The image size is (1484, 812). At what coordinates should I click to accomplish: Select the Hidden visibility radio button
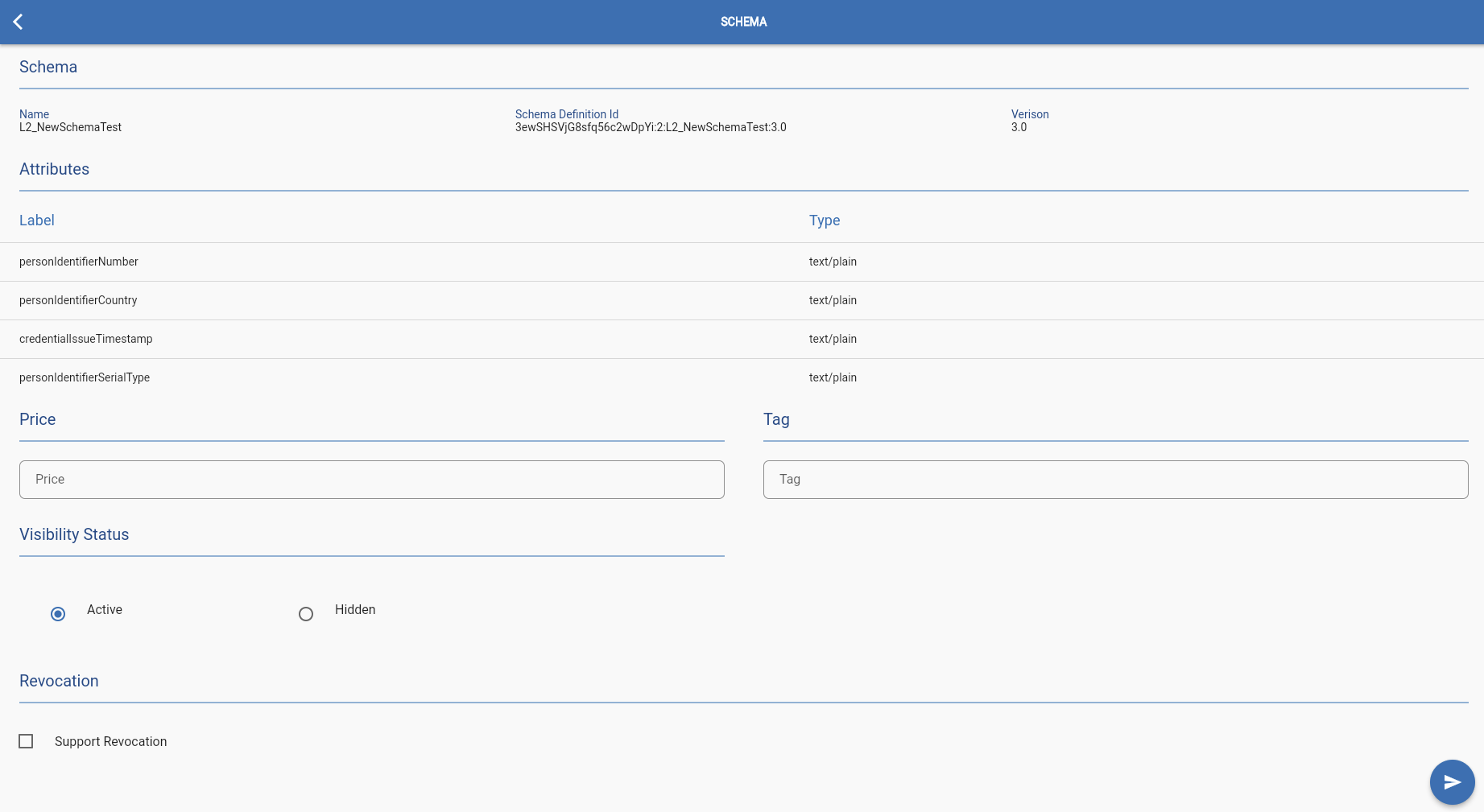(x=306, y=614)
